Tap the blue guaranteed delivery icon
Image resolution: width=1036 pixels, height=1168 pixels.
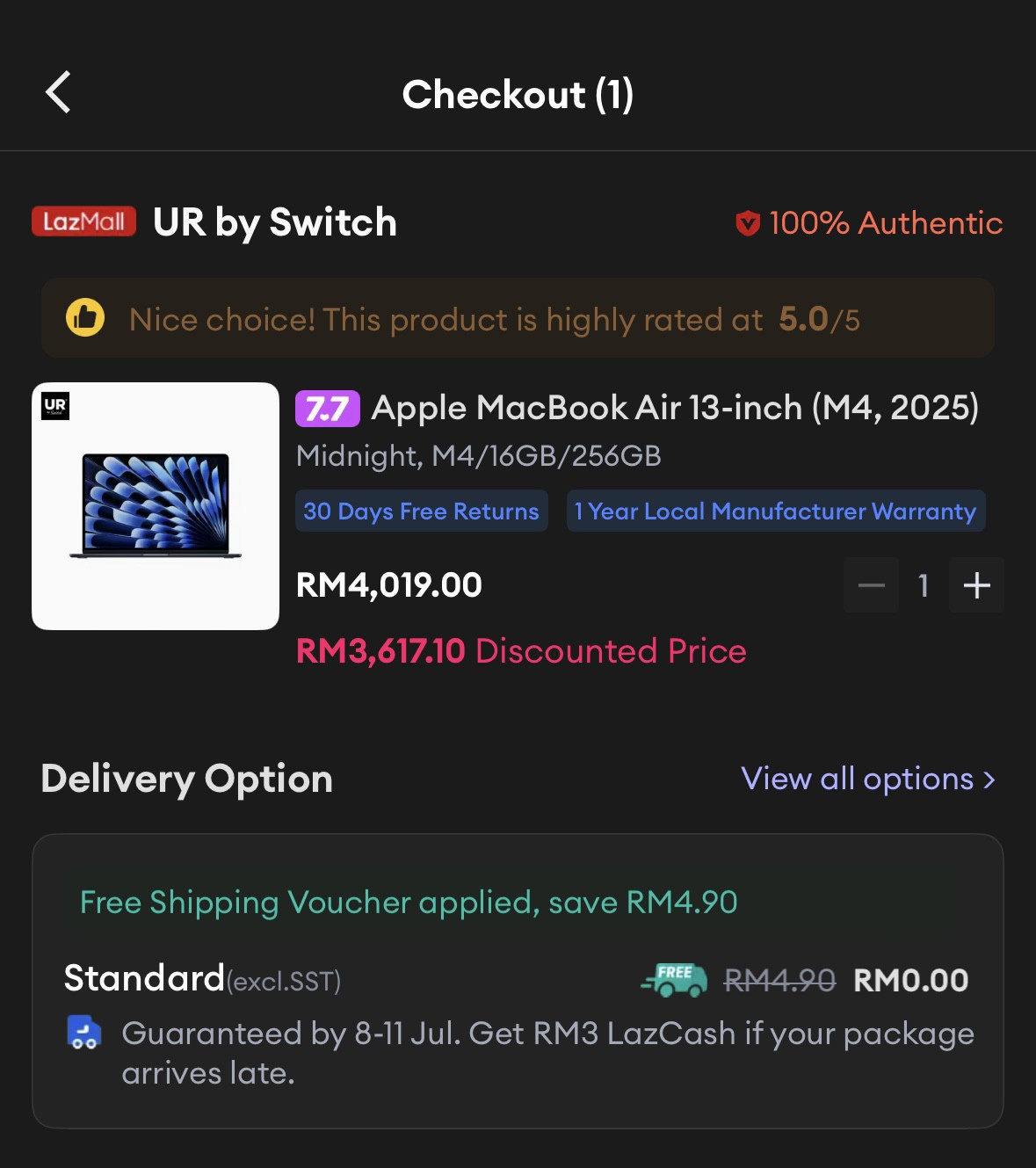pos(84,1033)
